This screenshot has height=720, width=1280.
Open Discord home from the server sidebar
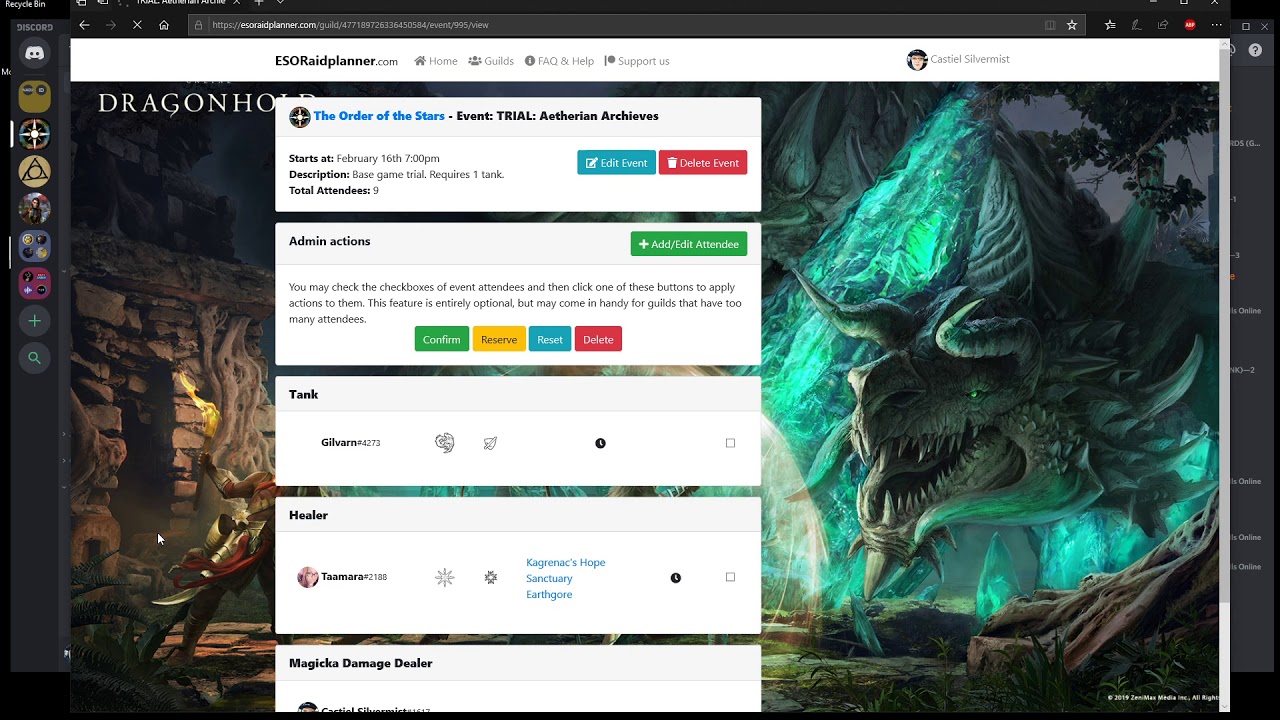pyautogui.click(x=34, y=53)
